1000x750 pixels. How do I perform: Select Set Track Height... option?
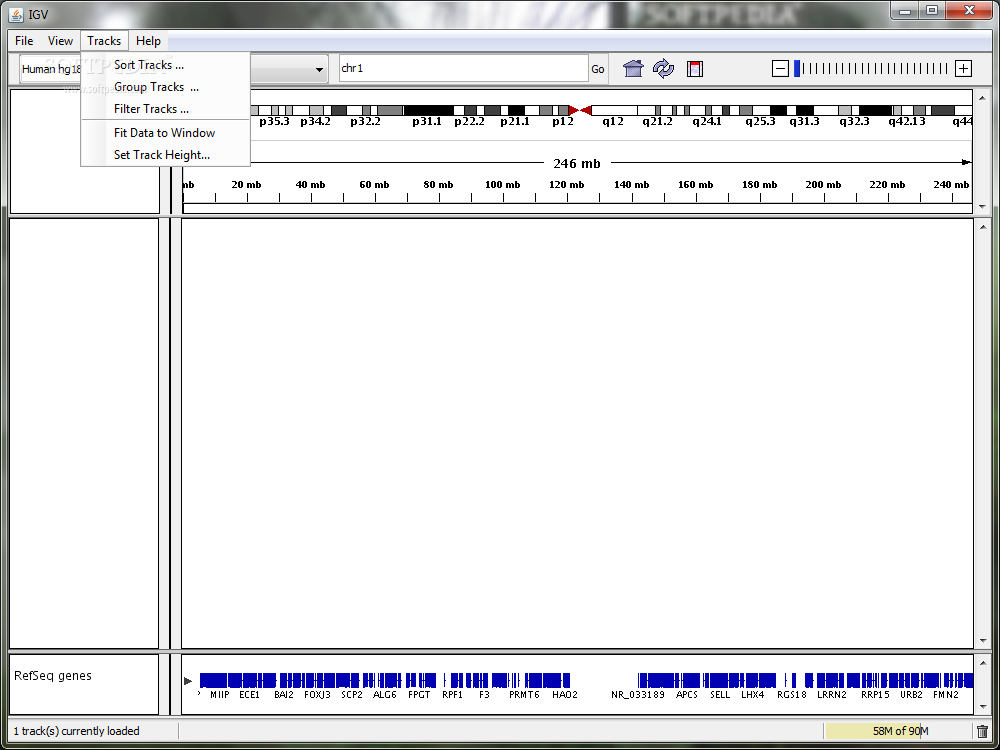[165, 155]
